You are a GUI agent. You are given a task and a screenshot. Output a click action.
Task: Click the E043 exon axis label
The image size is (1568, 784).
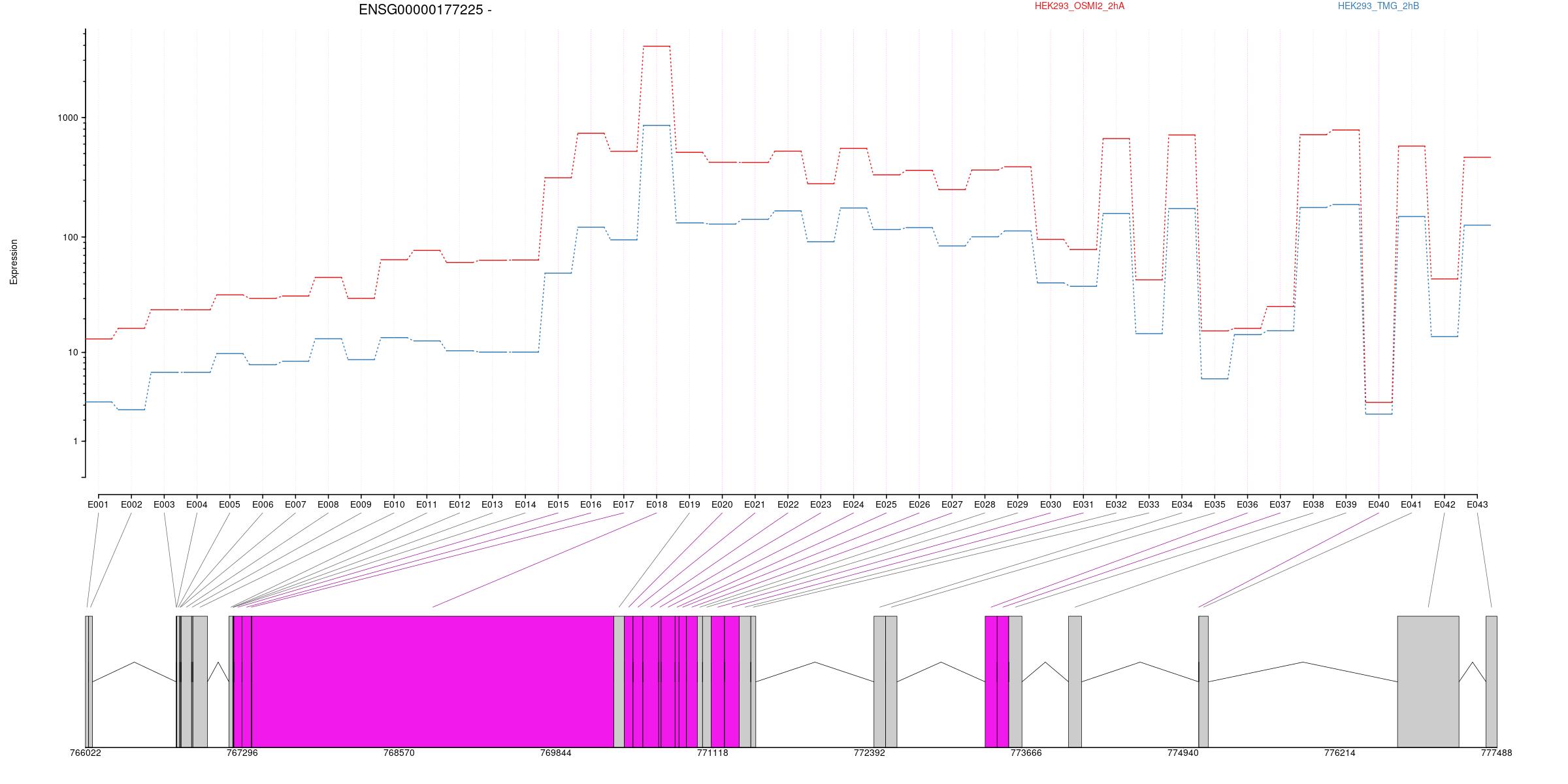tap(1477, 504)
